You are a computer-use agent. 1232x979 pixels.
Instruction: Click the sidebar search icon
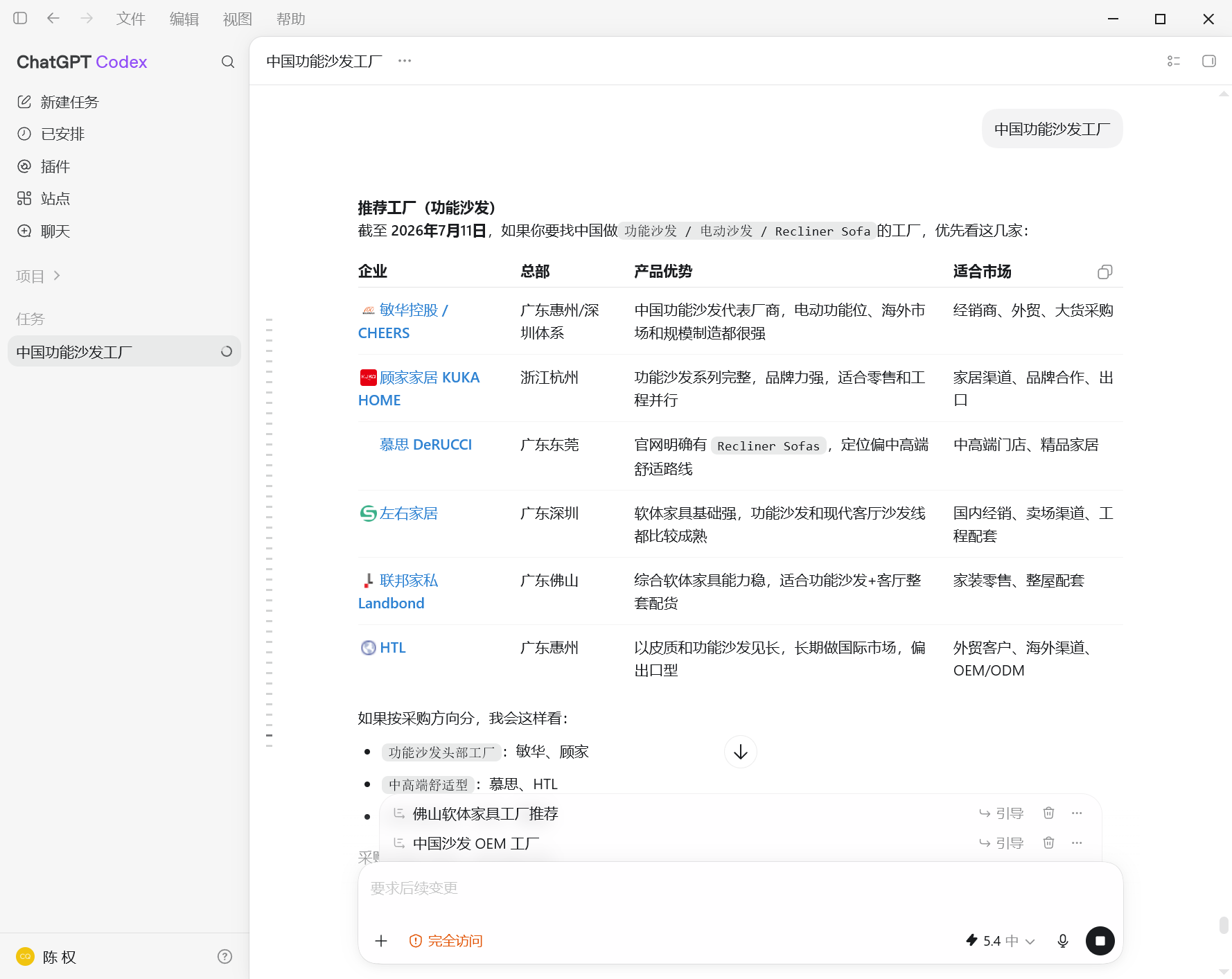click(228, 62)
